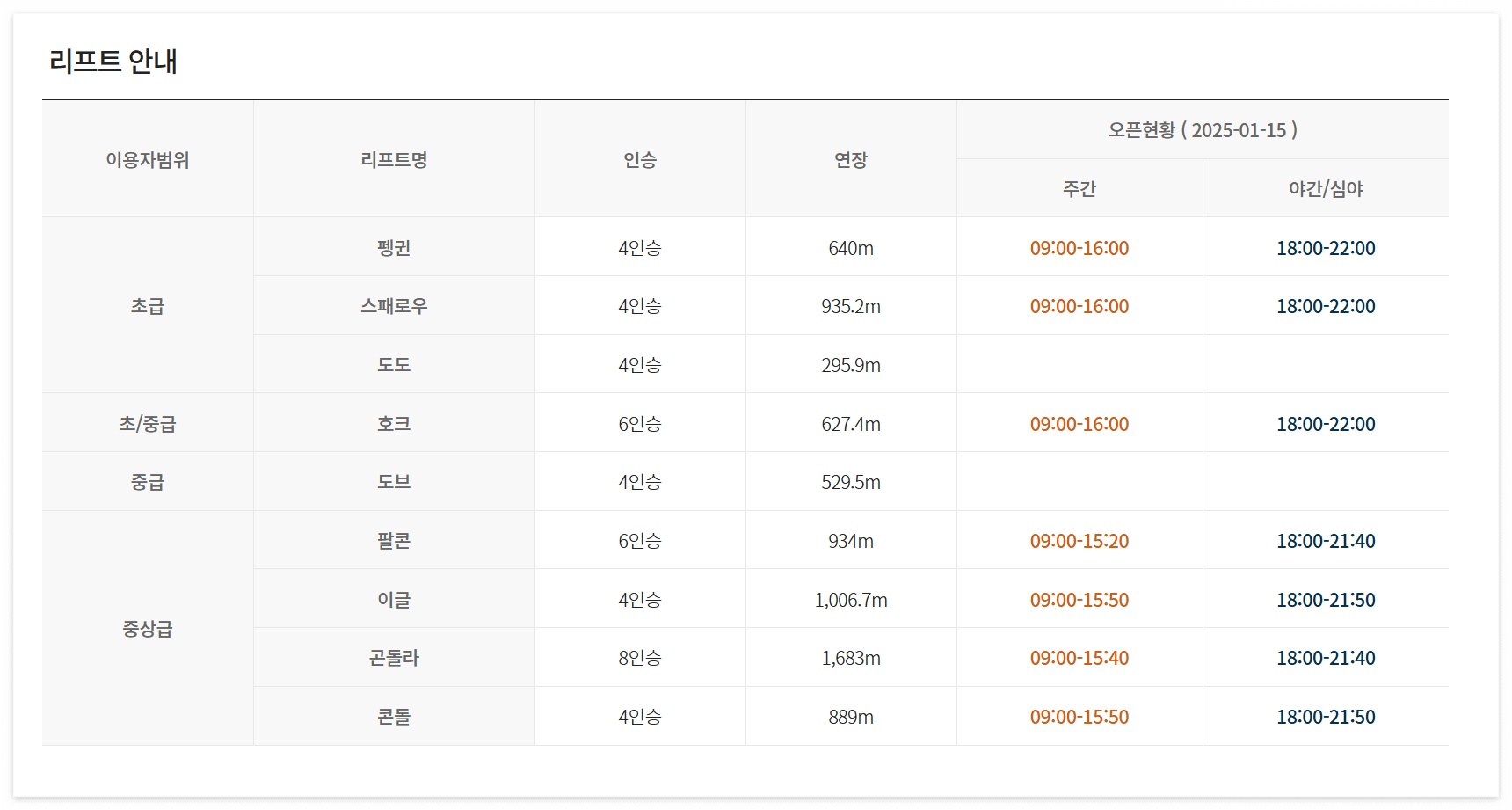Select the 도도 lift row
Viewport: 1512px width, 810px height.
393,364
